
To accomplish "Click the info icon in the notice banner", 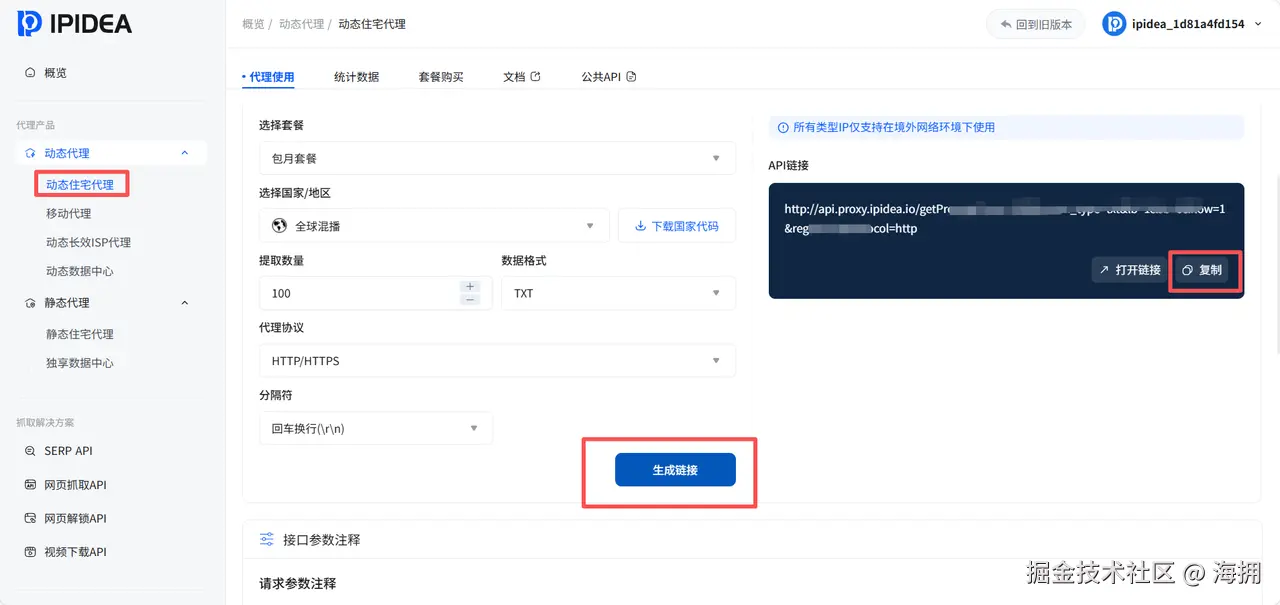I will (784, 127).
